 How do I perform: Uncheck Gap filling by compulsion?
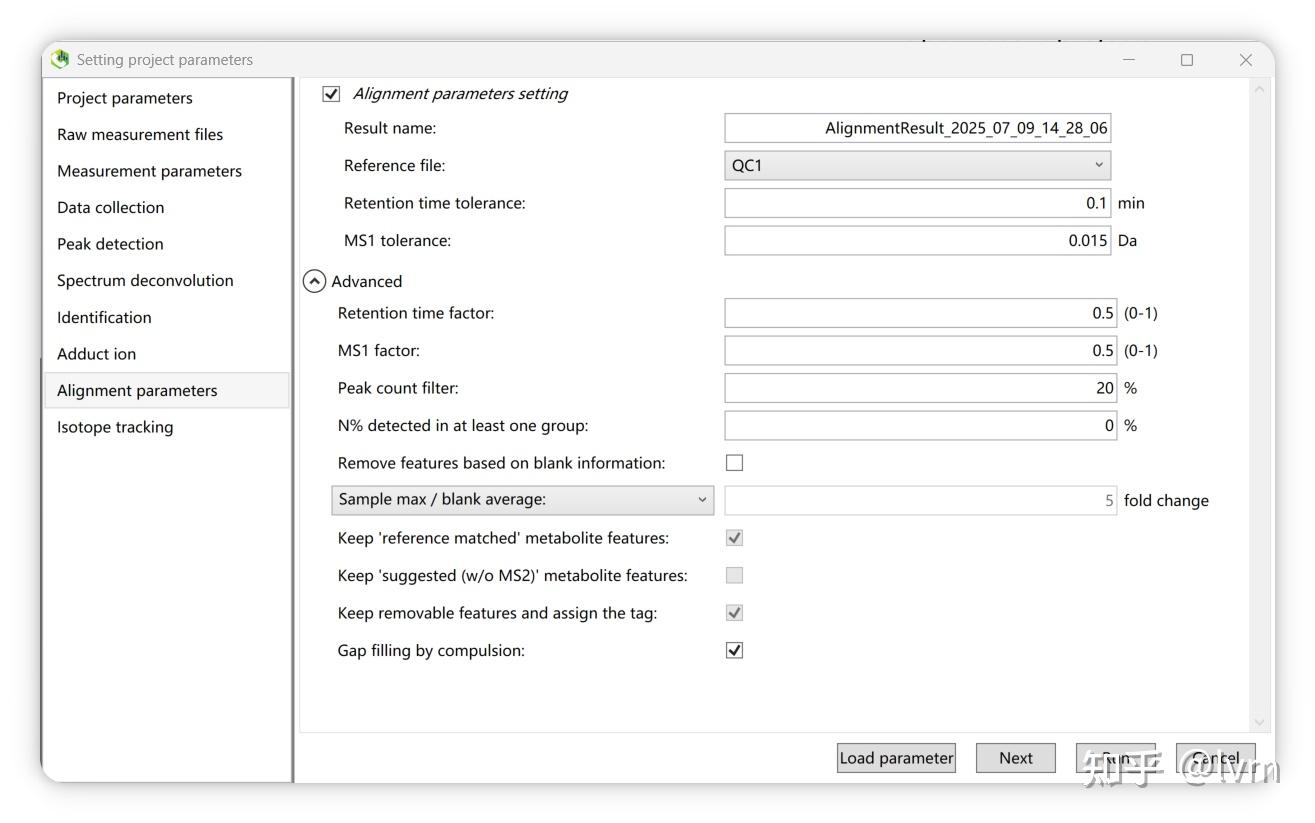(734, 651)
